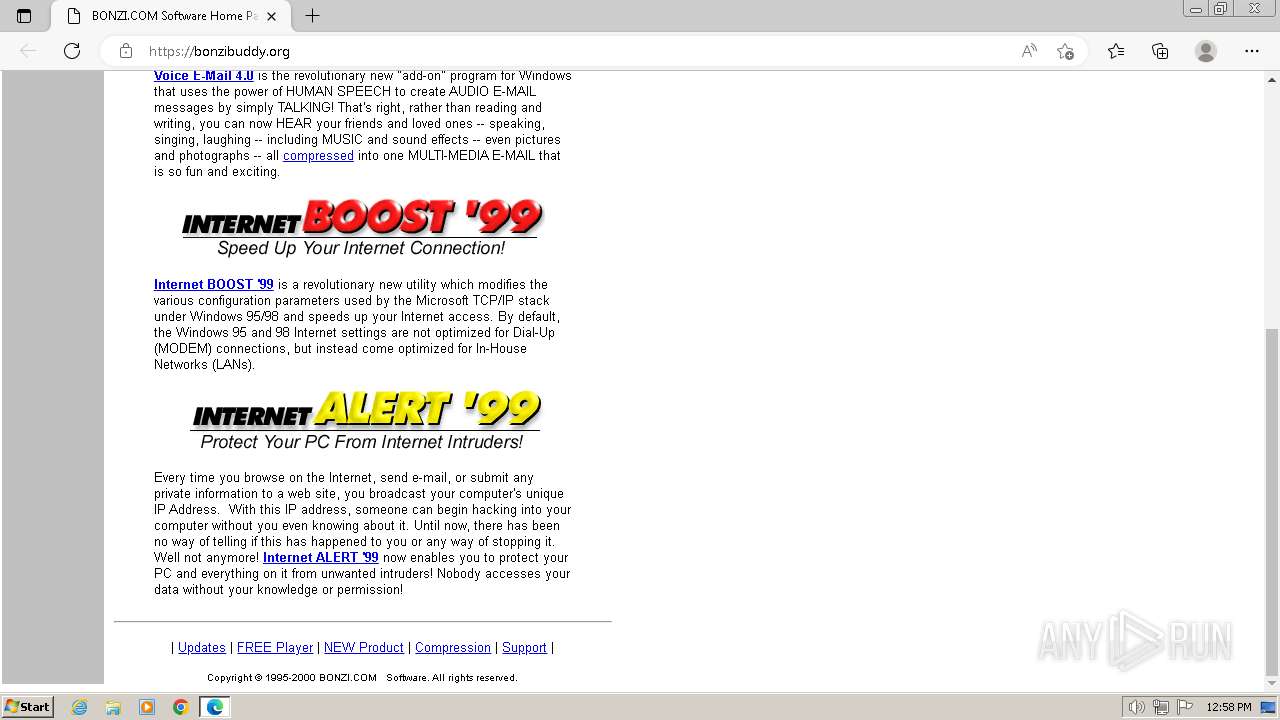Close the BONZI.COM Software Home Page tab
This screenshot has height=720, width=1280.
click(271, 16)
